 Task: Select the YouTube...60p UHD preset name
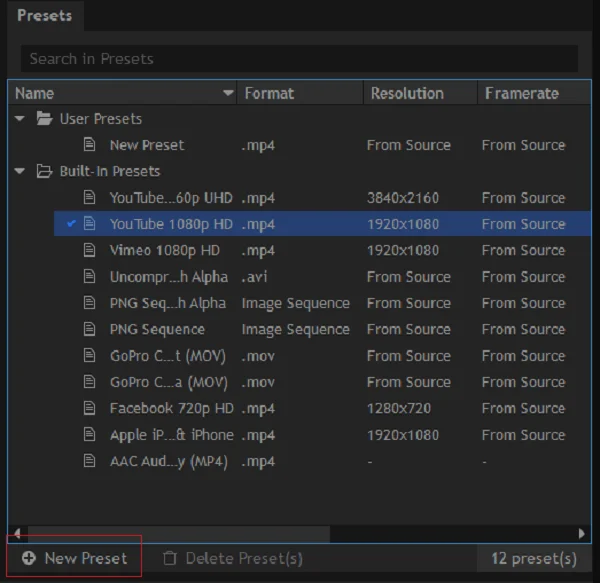coord(171,198)
